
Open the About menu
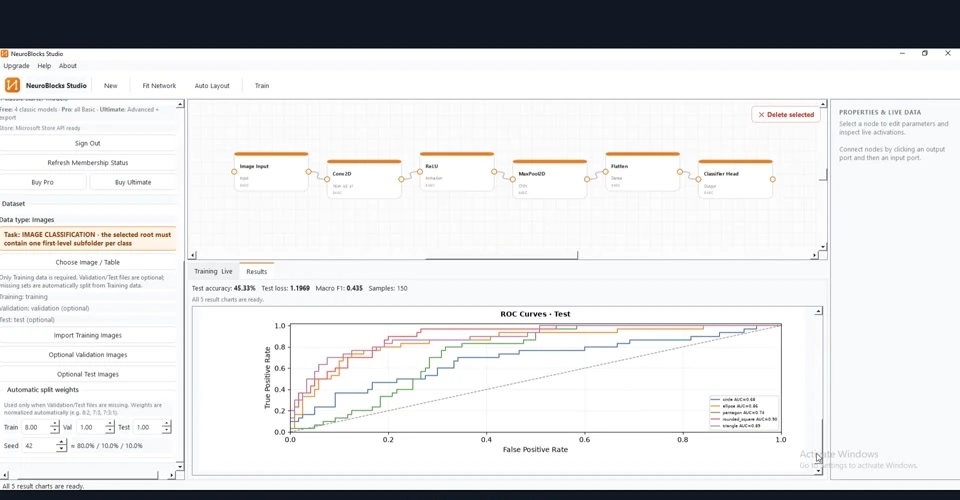(68, 66)
